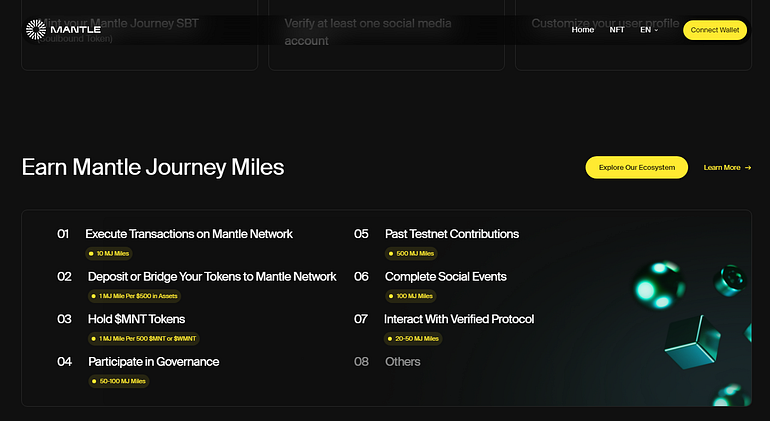Select Execute Transactions on Mantle Network

tap(189, 234)
